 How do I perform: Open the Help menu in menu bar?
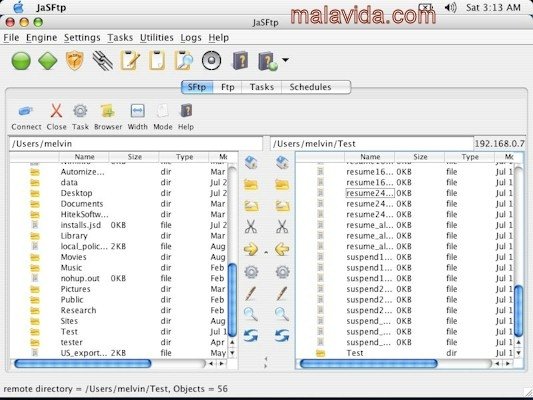click(x=219, y=38)
